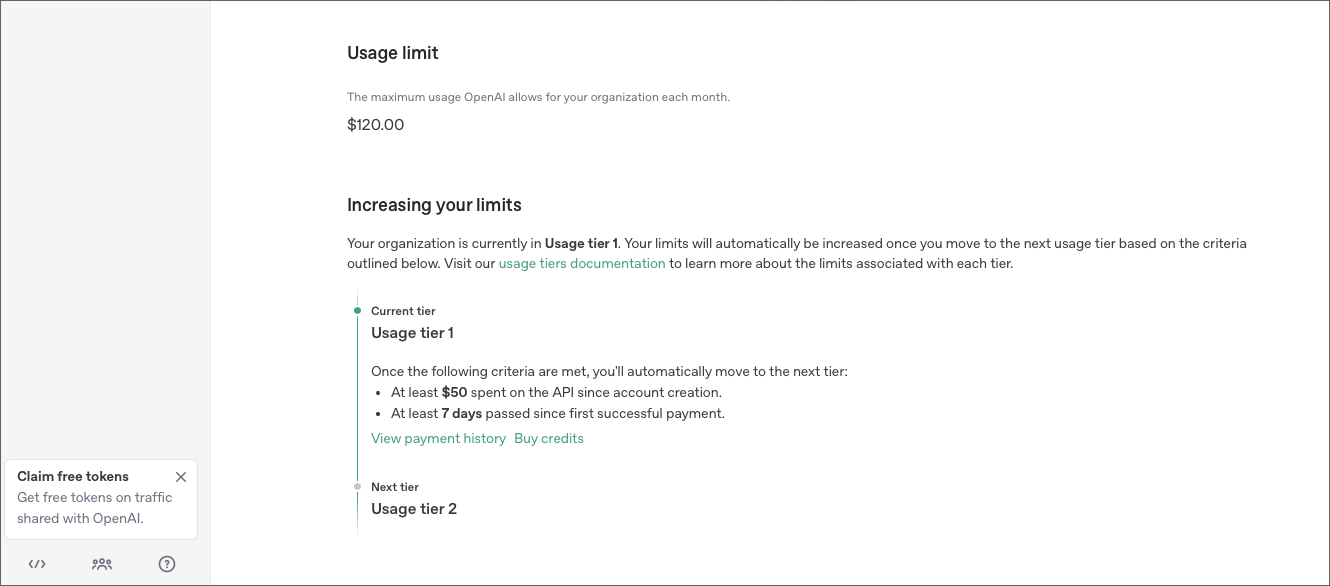Click the Usage tier 2 heading
This screenshot has height=586, width=1330.
tap(414, 509)
